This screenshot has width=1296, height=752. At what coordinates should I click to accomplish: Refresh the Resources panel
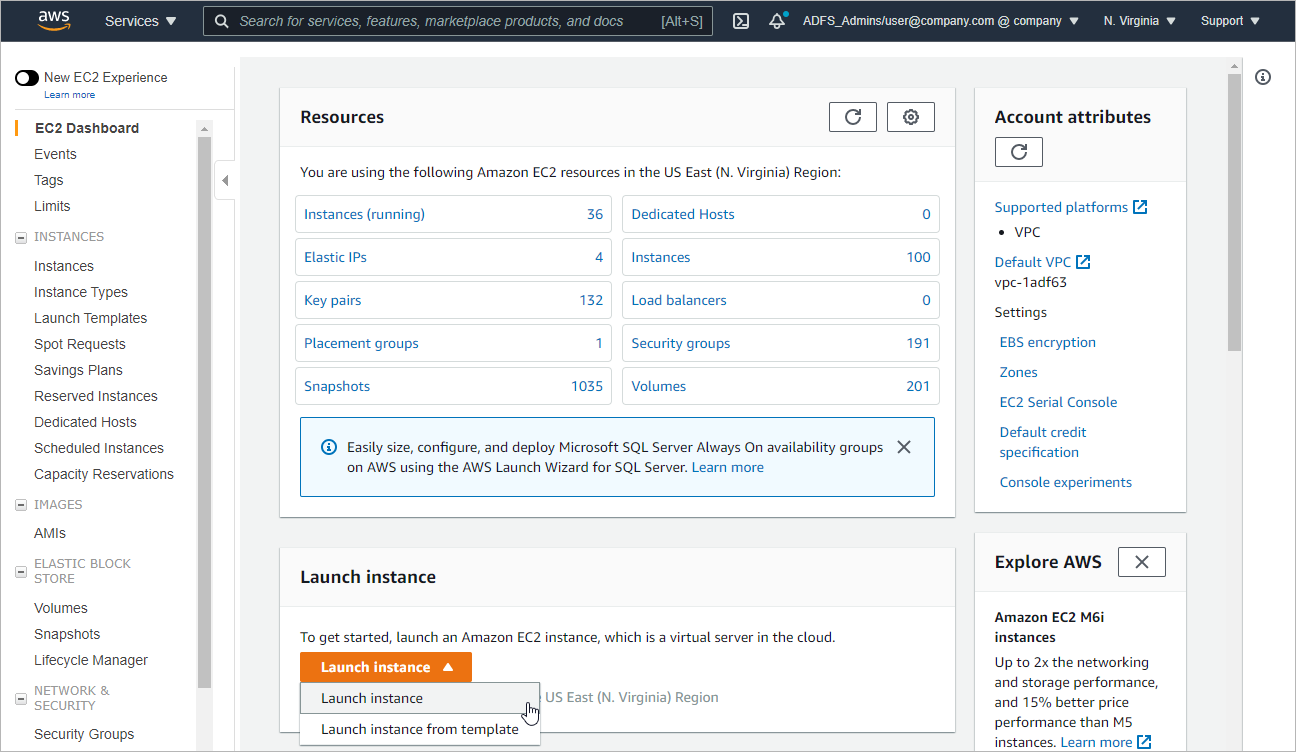pos(852,117)
